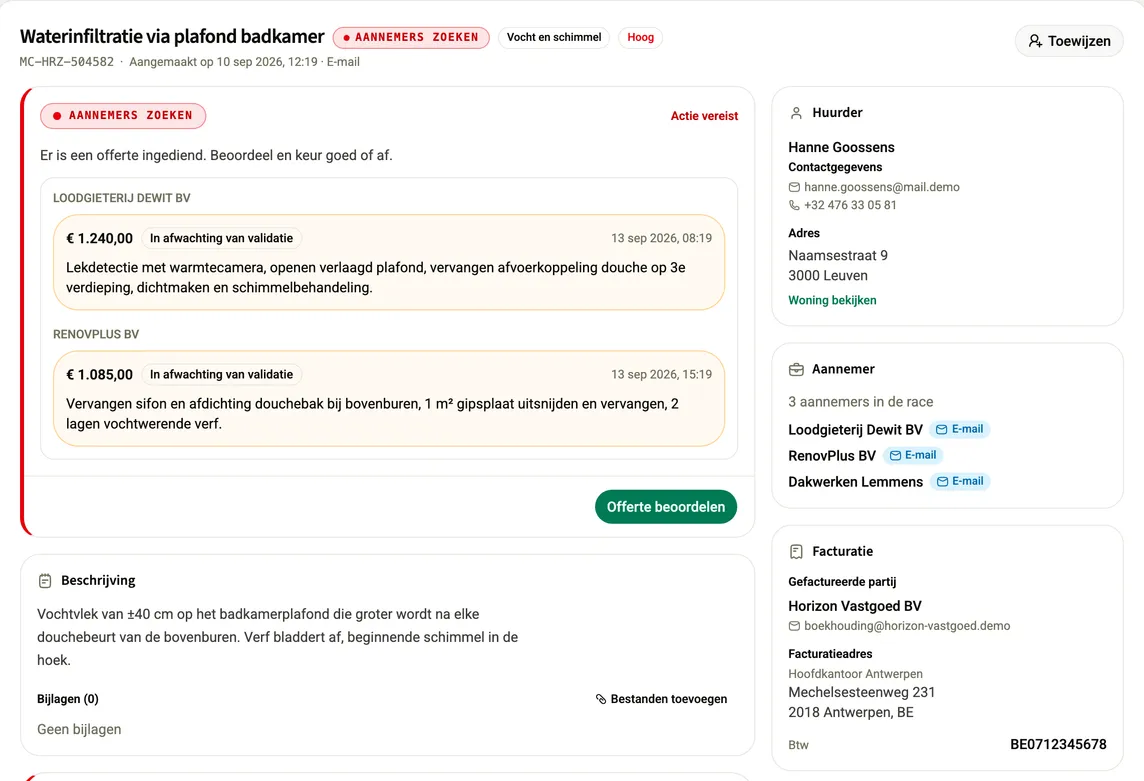Click the Huurder person icon
Image resolution: width=1144 pixels, height=781 pixels.
point(796,112)
